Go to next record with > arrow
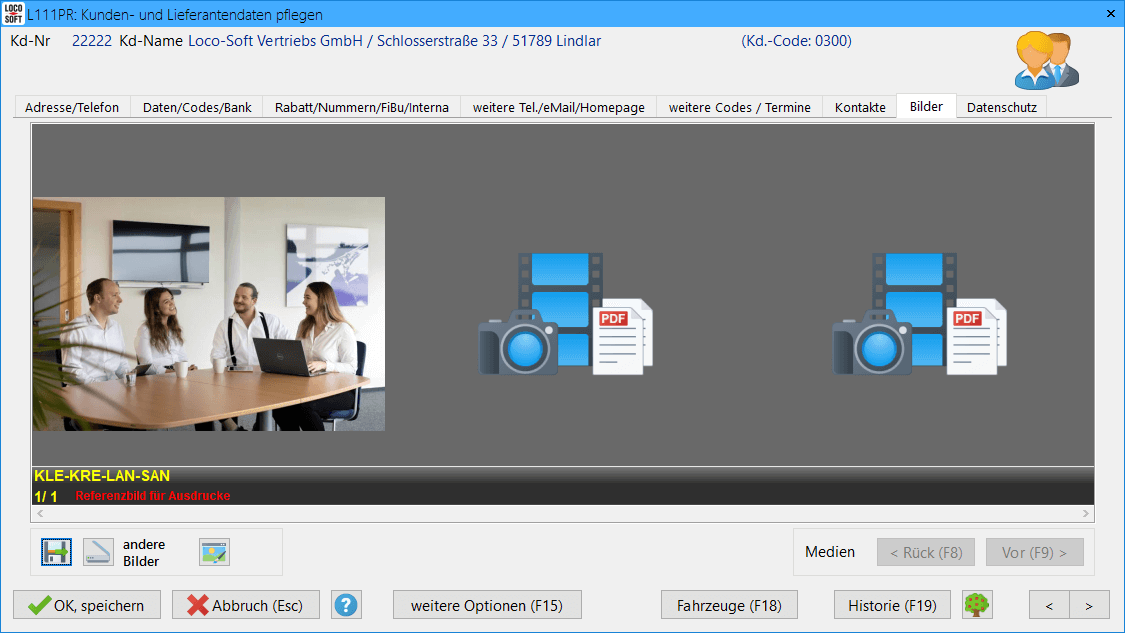The image size is (1125, 633). click(x=1089, y=605)
